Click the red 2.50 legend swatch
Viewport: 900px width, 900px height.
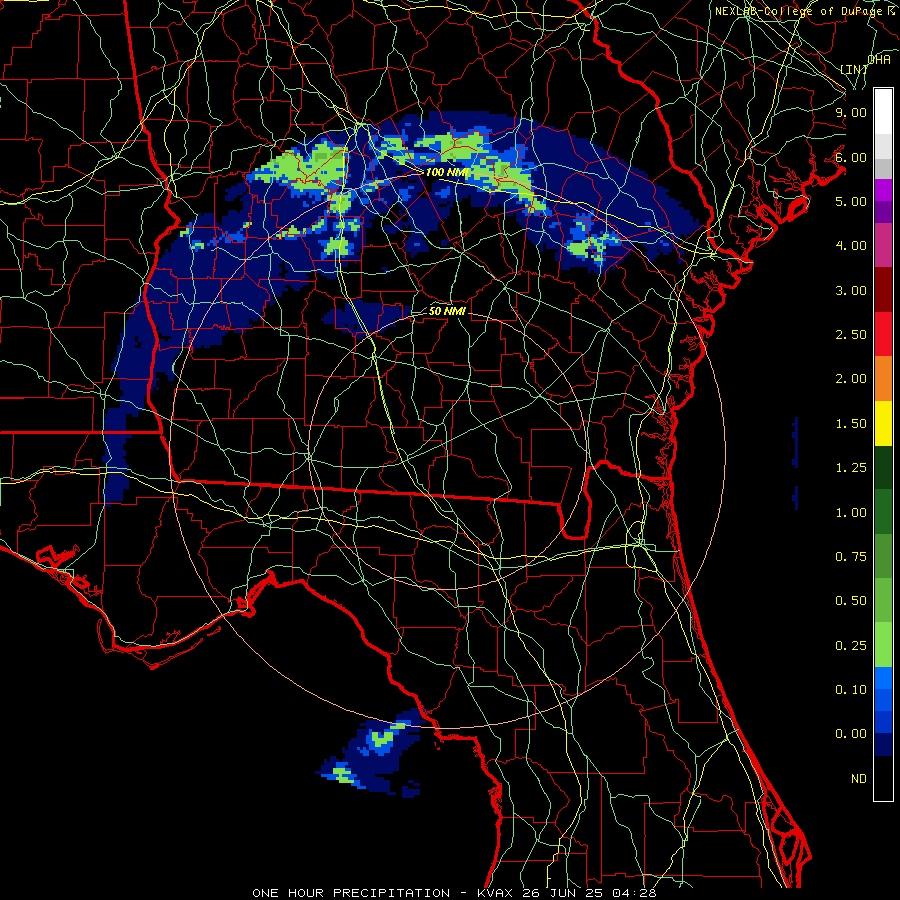[x=883, y=334]
